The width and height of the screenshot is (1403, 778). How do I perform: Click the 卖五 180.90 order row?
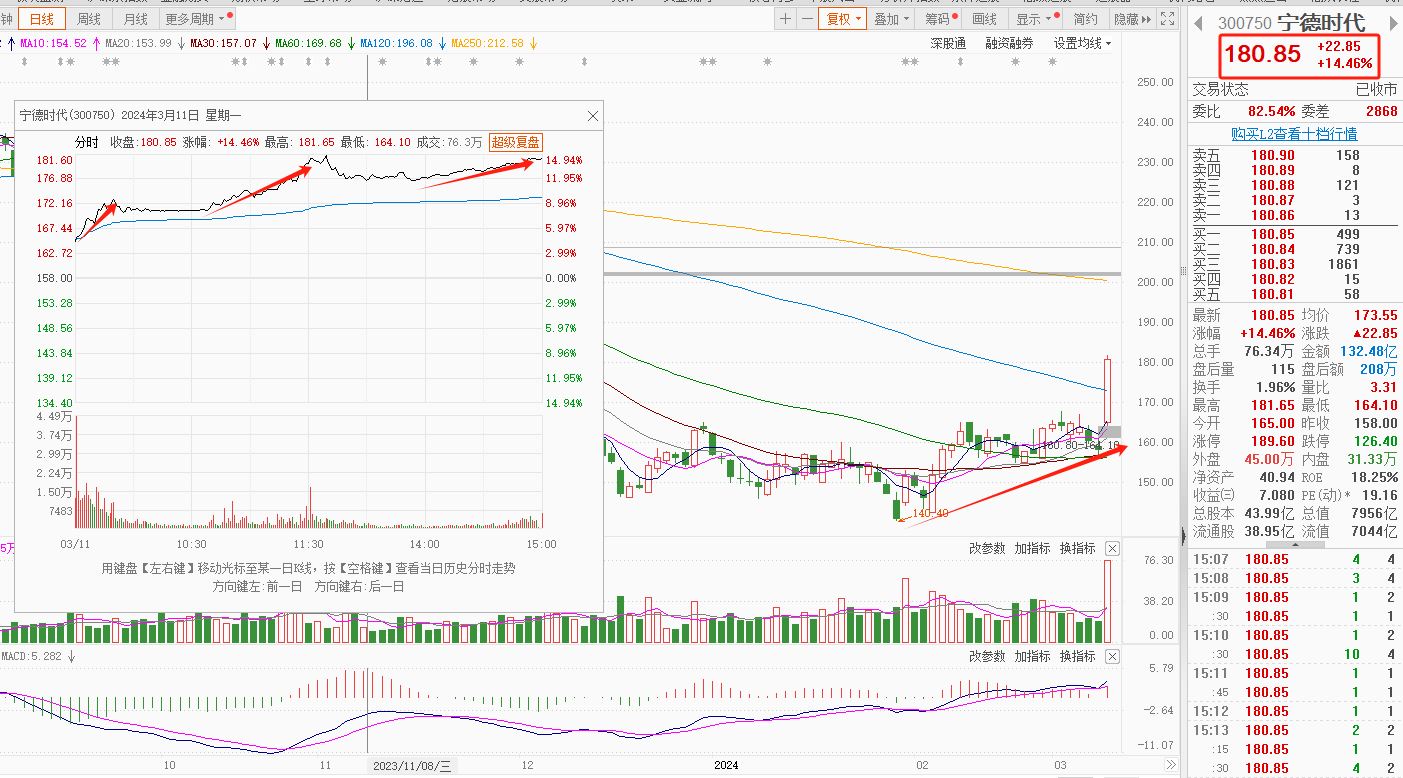1294,155
